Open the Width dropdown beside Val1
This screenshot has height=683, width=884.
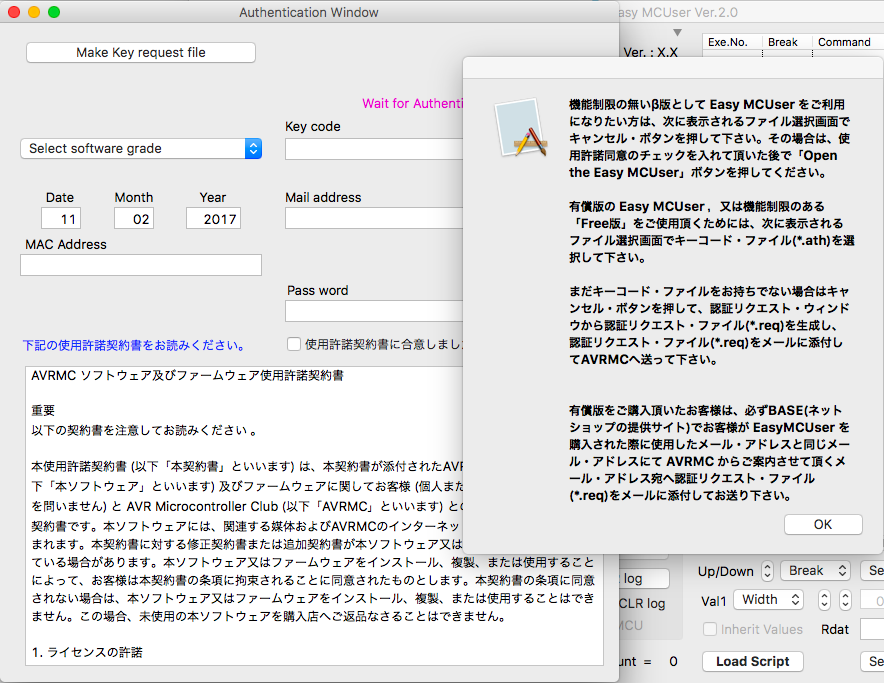click(768, 600)
